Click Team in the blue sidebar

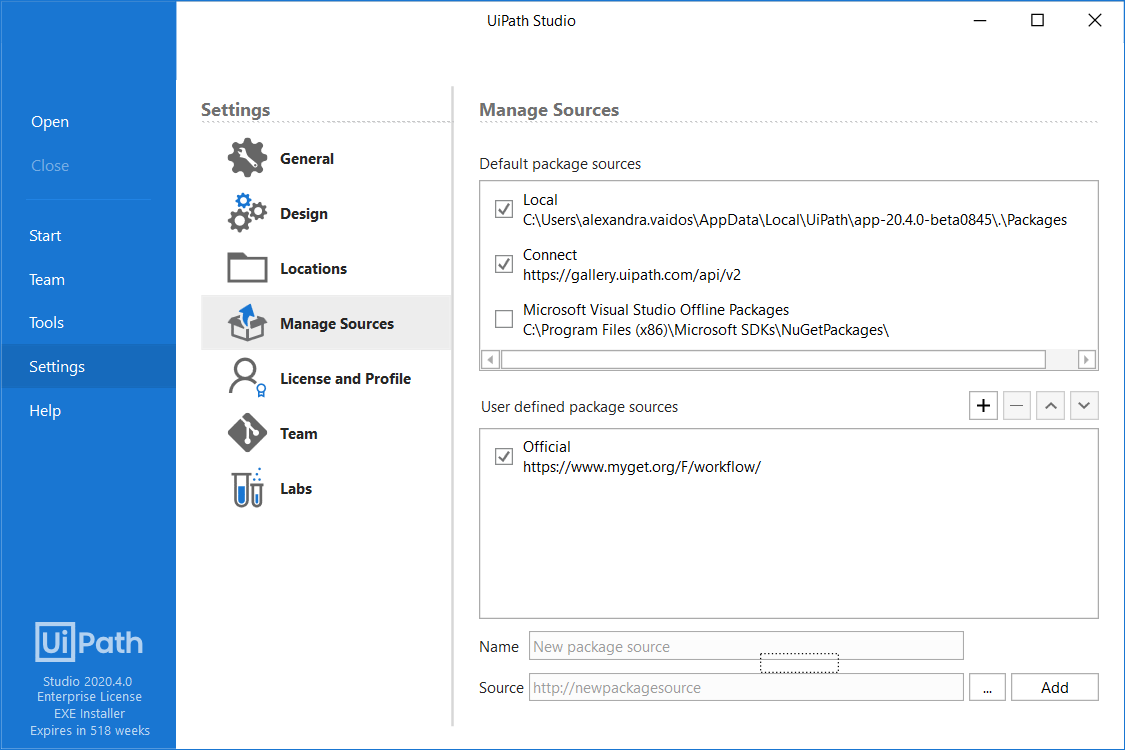47,279
